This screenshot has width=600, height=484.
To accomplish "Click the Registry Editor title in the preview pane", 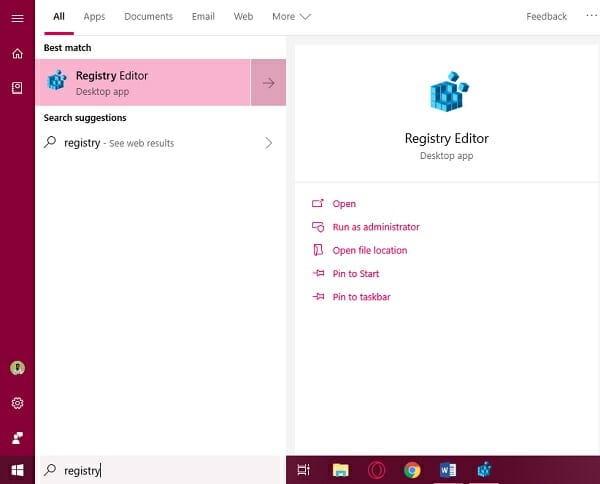I will click(447, 139).
